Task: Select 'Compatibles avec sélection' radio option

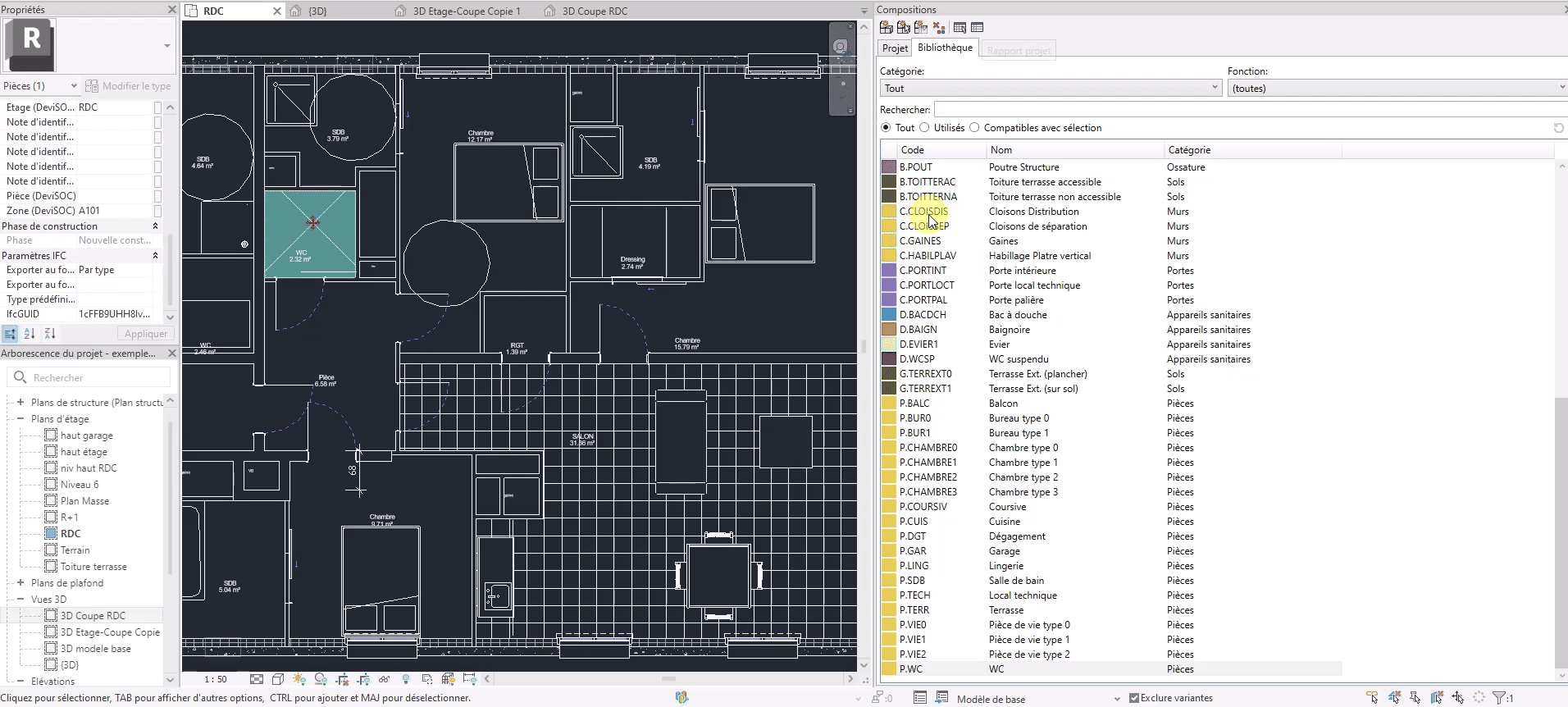Action: pyautogui.click(x=974, y=128)
